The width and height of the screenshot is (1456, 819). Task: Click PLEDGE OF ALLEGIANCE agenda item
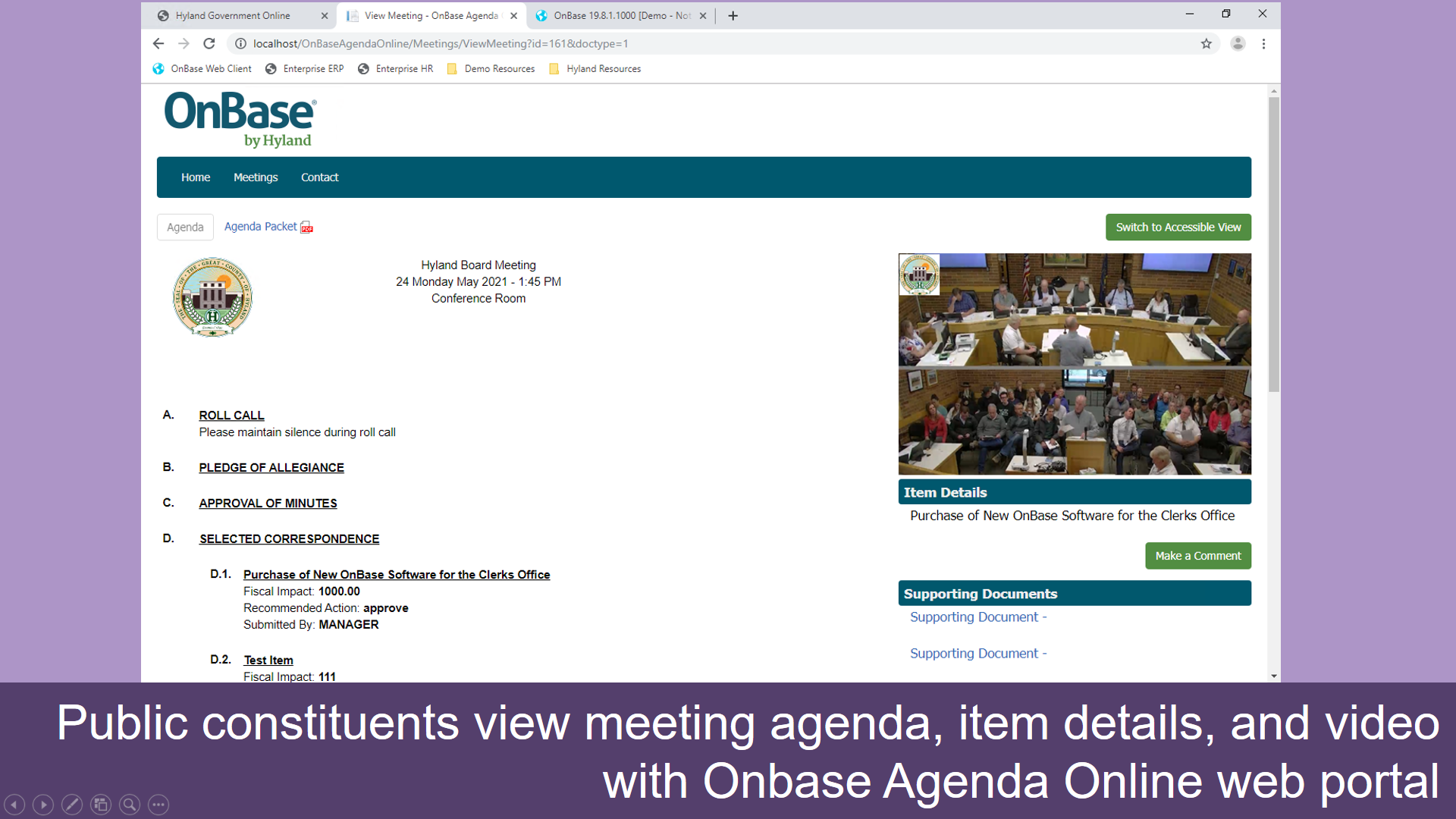coord(271,468)
